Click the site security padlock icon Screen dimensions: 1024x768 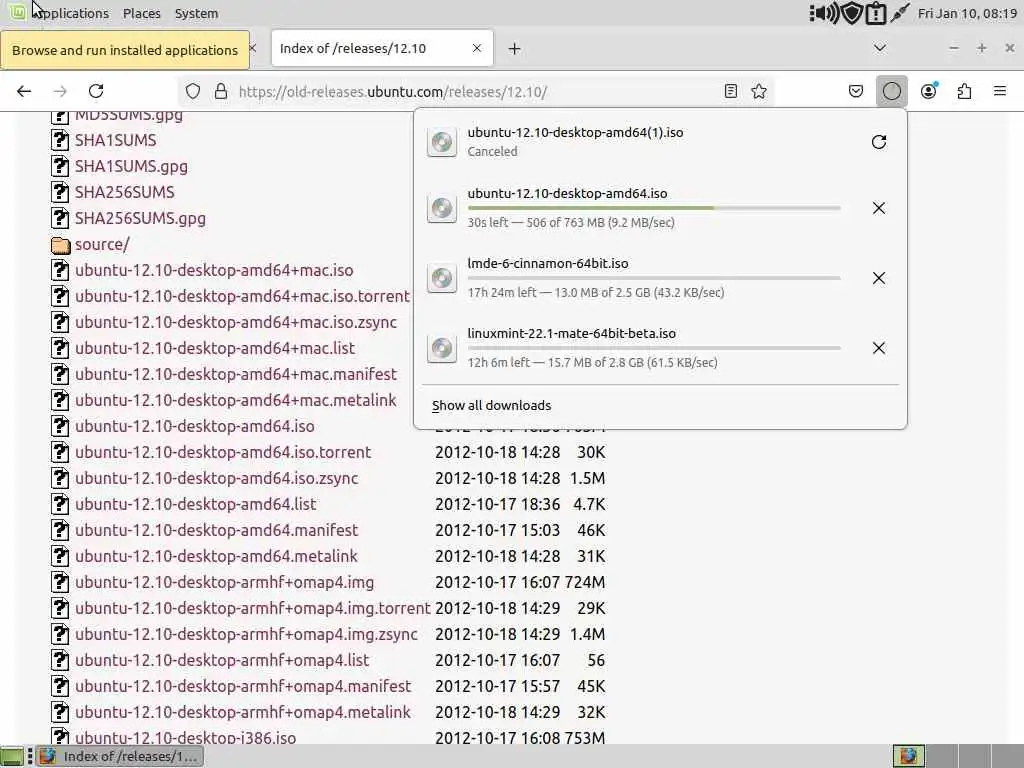221,91
